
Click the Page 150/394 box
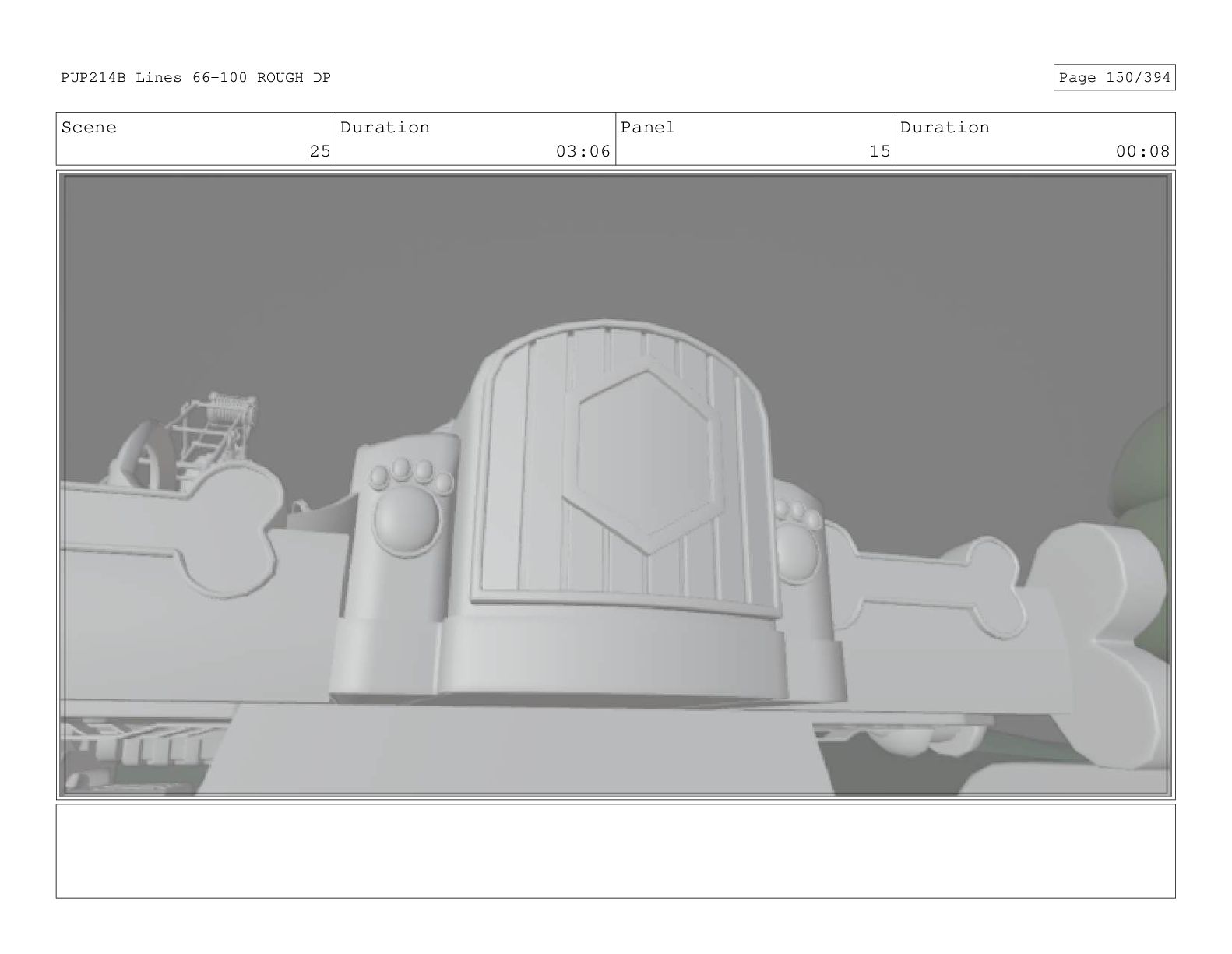point(1114,78)
